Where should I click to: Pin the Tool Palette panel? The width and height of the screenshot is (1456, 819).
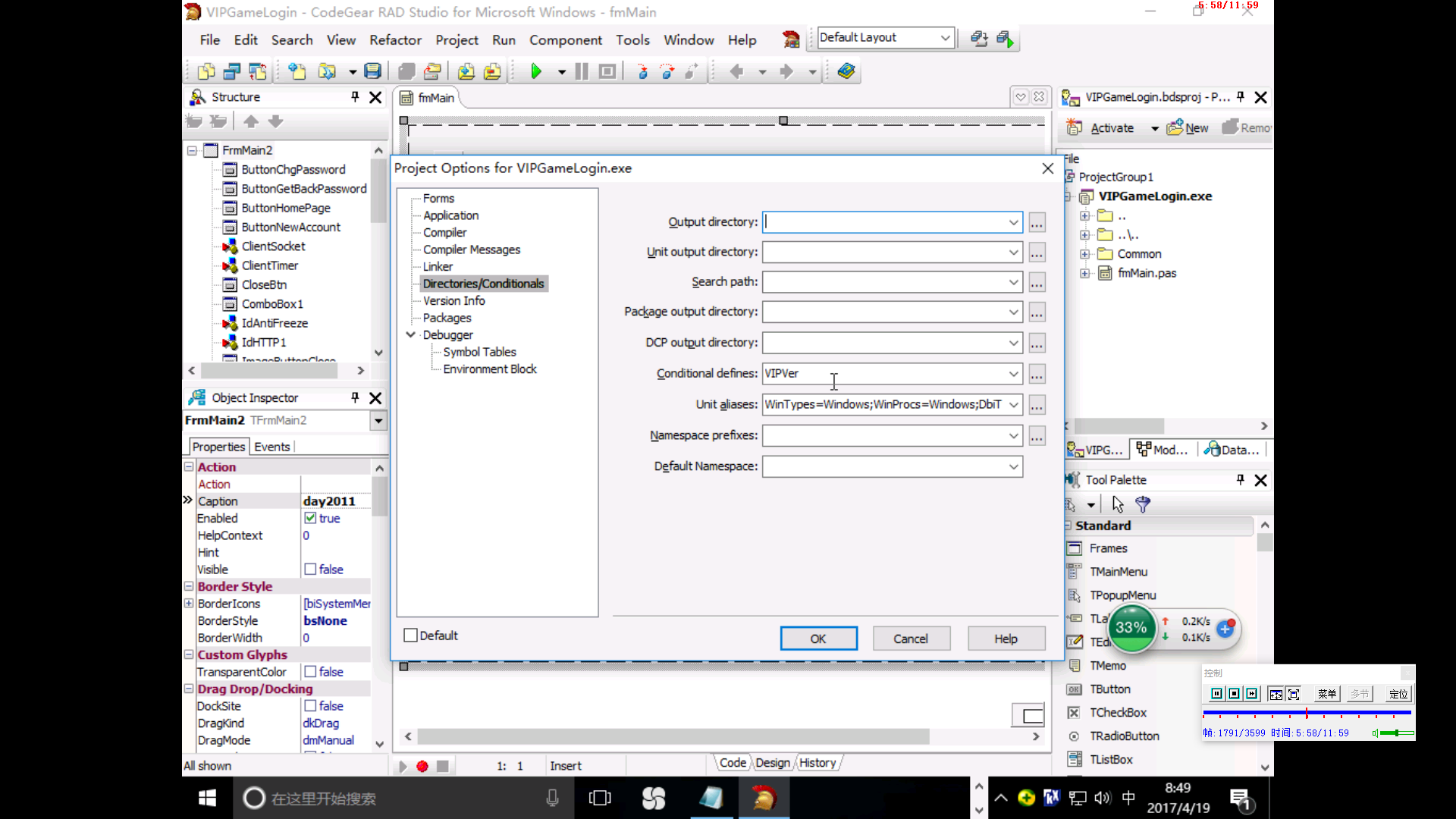[1241, 479]
